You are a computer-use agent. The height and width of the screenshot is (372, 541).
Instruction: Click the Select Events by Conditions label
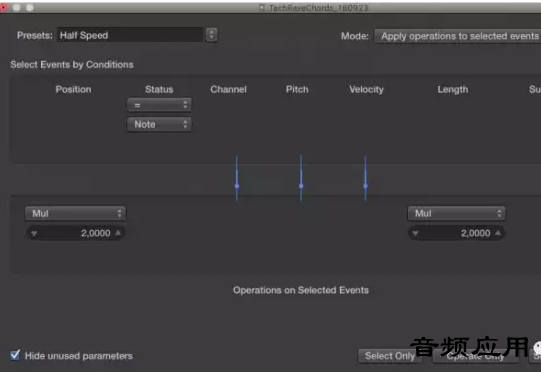click(x=72, y=65)
